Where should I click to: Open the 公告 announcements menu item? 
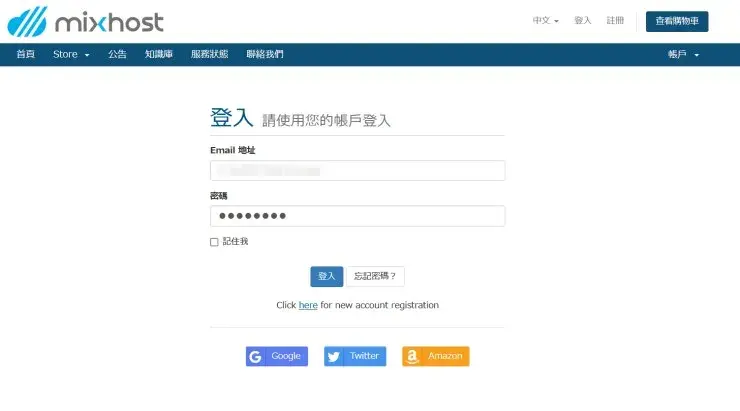(117, 54)
